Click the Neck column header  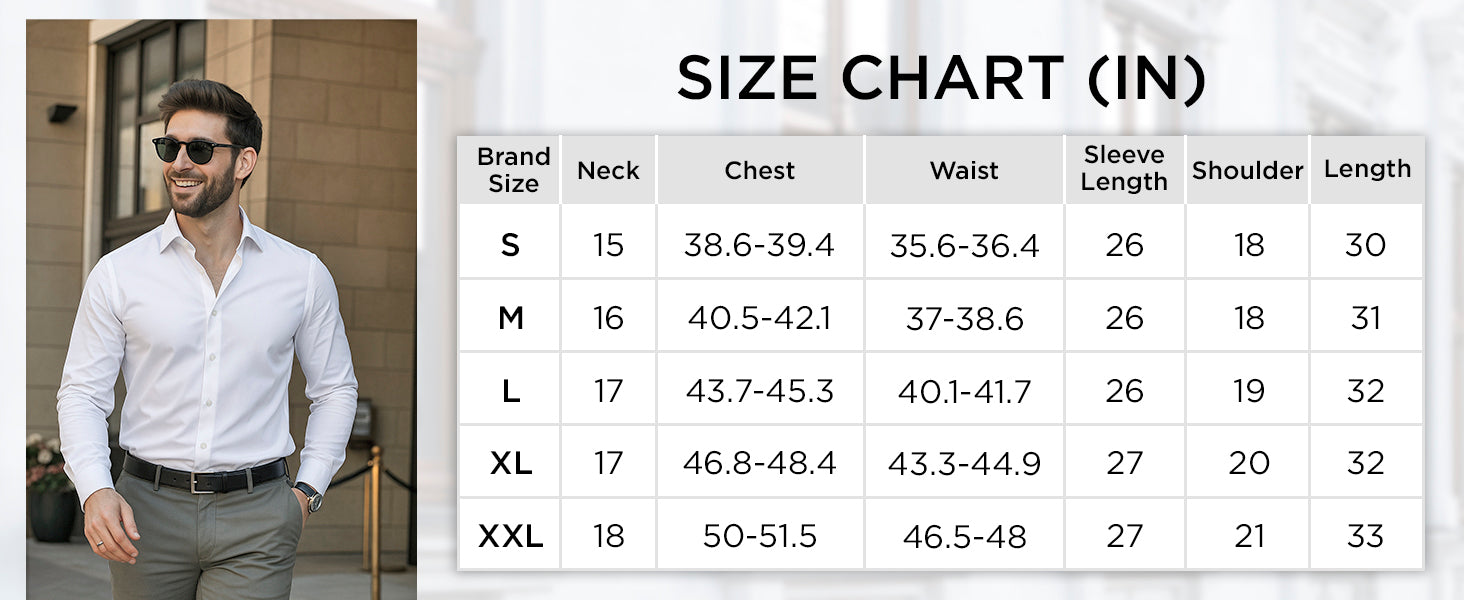click(x=608, y=170)
